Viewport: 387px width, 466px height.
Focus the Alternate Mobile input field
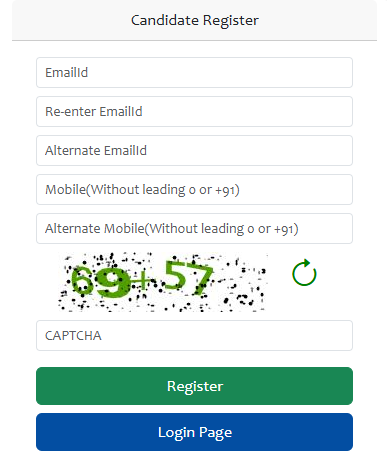pos(194,228)
